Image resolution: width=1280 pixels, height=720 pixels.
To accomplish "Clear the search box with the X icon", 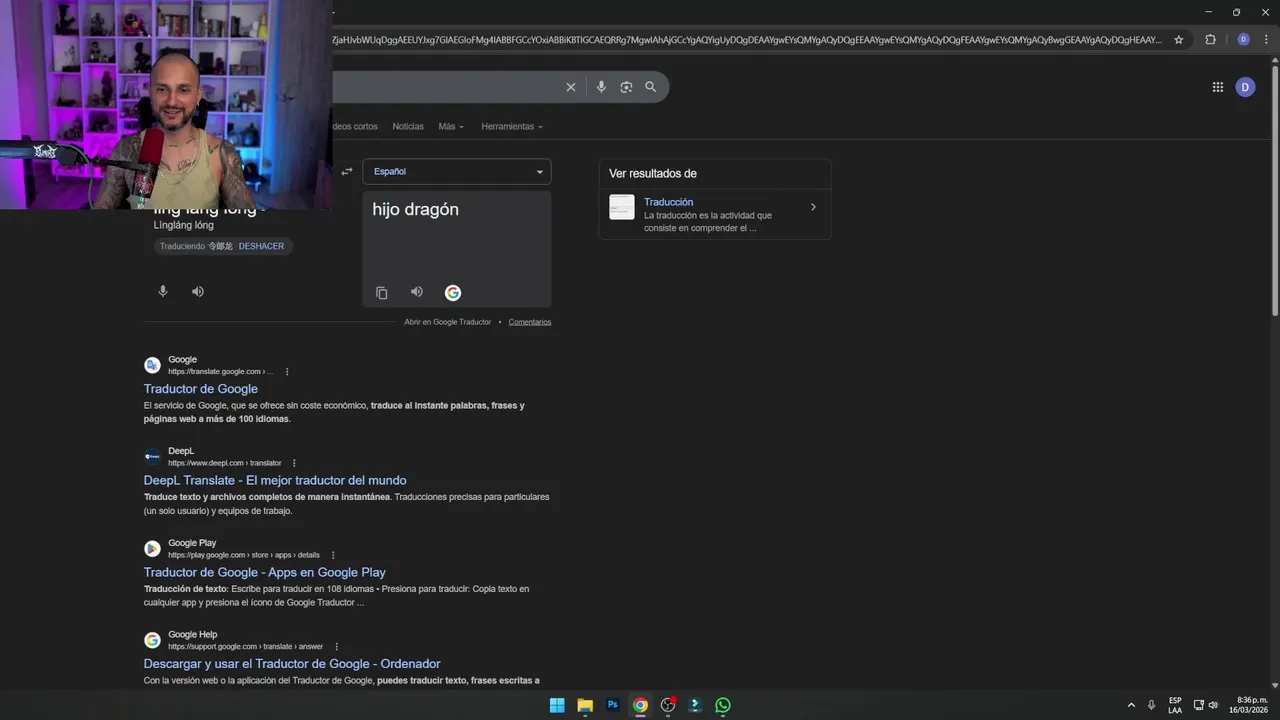I will click(571, 87).
